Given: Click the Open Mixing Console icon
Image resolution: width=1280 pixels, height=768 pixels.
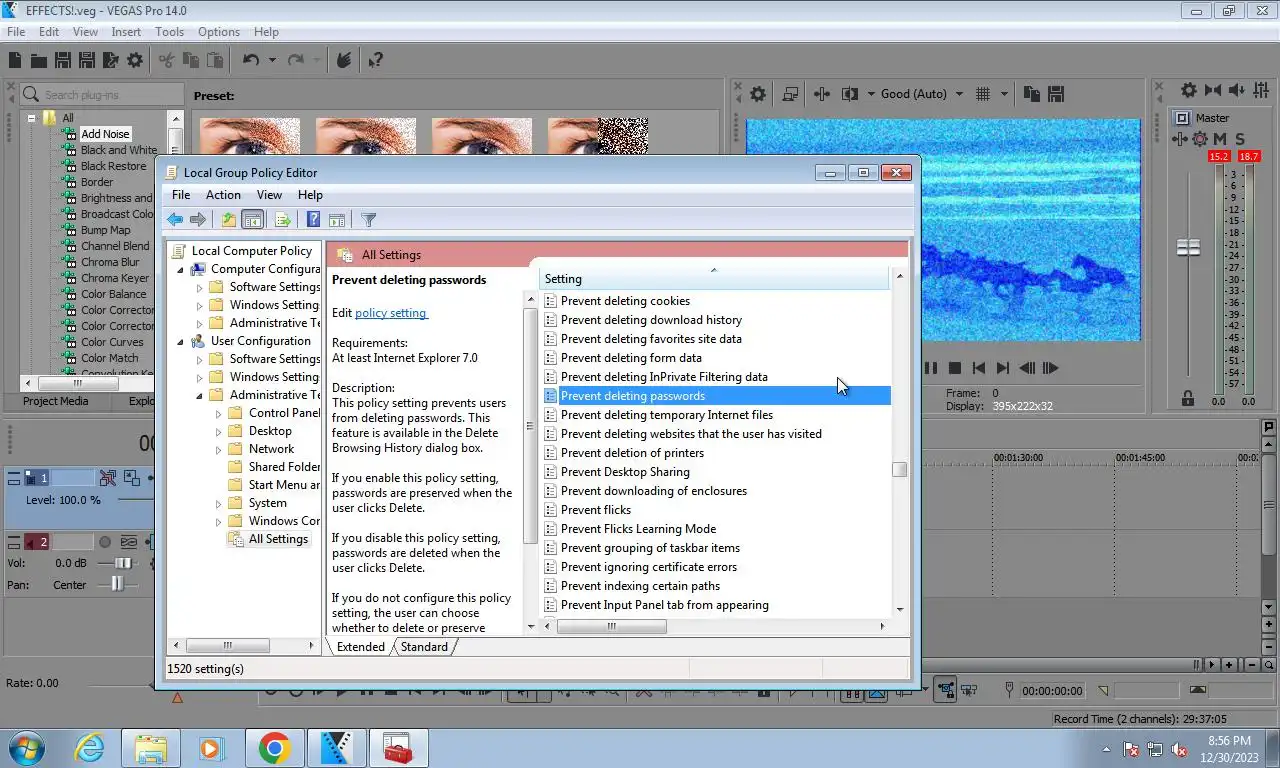Looking at the screenshot, I should click(x=1261, y=90).
